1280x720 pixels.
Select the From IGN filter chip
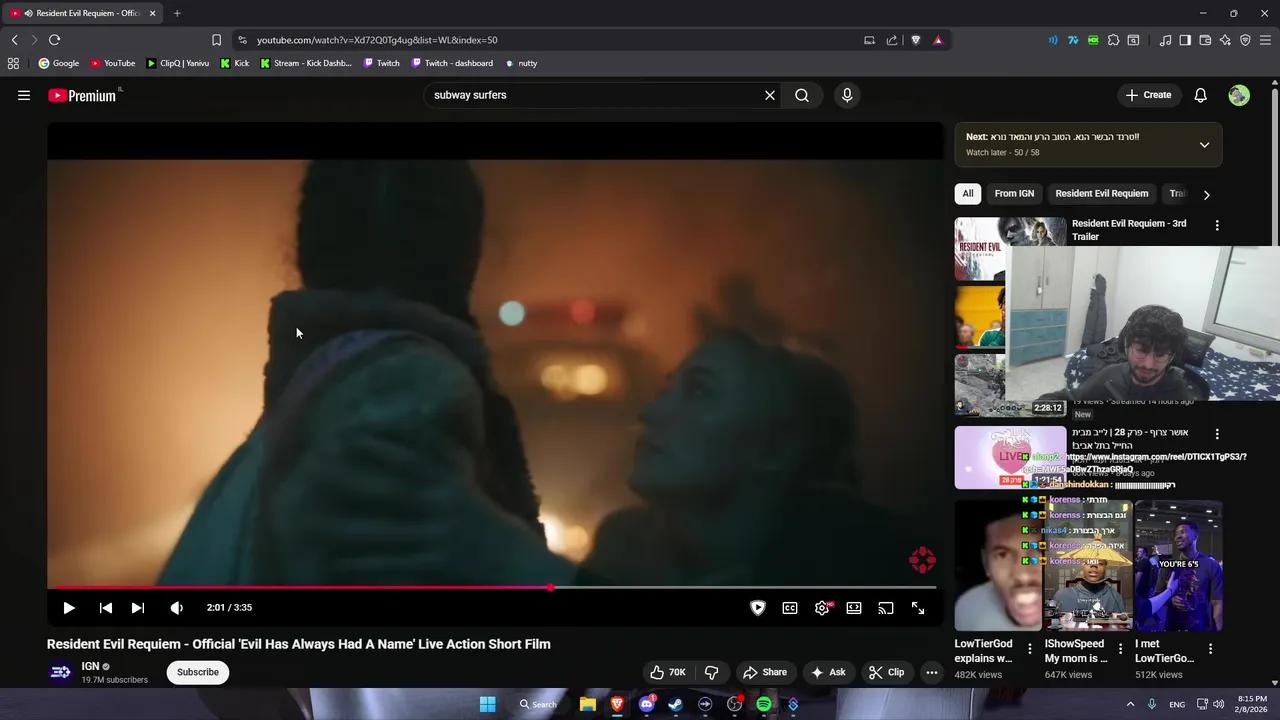click(x=1014, y=194)
